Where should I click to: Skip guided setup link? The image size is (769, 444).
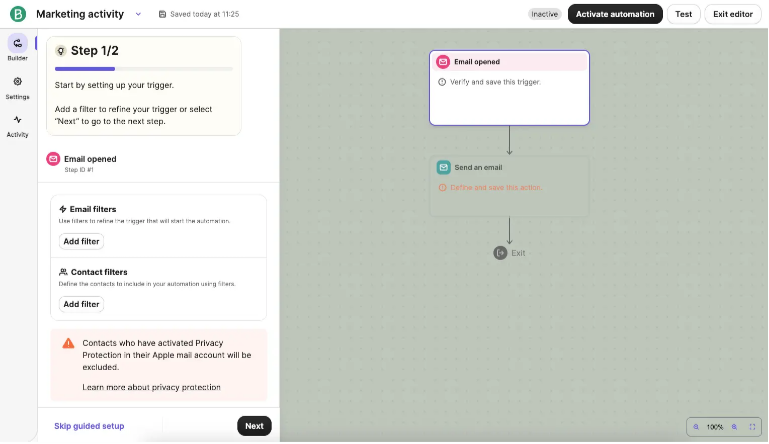pyautogui.click(x=89, y=426)
